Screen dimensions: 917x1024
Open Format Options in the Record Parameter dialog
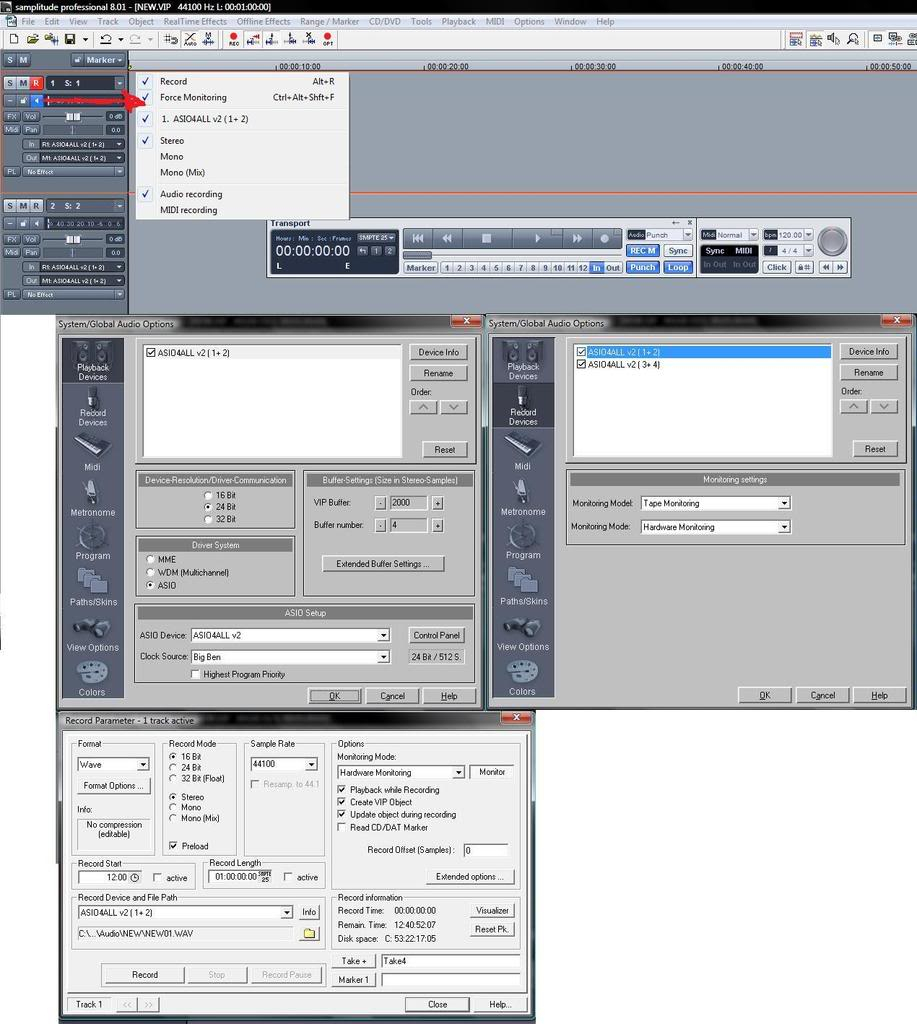[x=113, y=786]
